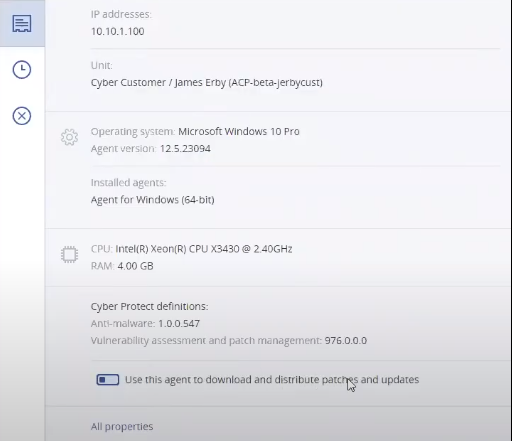This screenshot has width=512, height=441.
Task: Click the Intel Xeon CPU X3430 value
Action: coord(204,249)
